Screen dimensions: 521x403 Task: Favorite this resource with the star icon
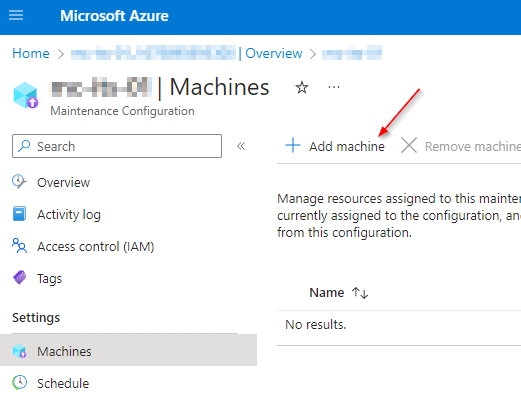pyautogui.click(x=302, y=88)
